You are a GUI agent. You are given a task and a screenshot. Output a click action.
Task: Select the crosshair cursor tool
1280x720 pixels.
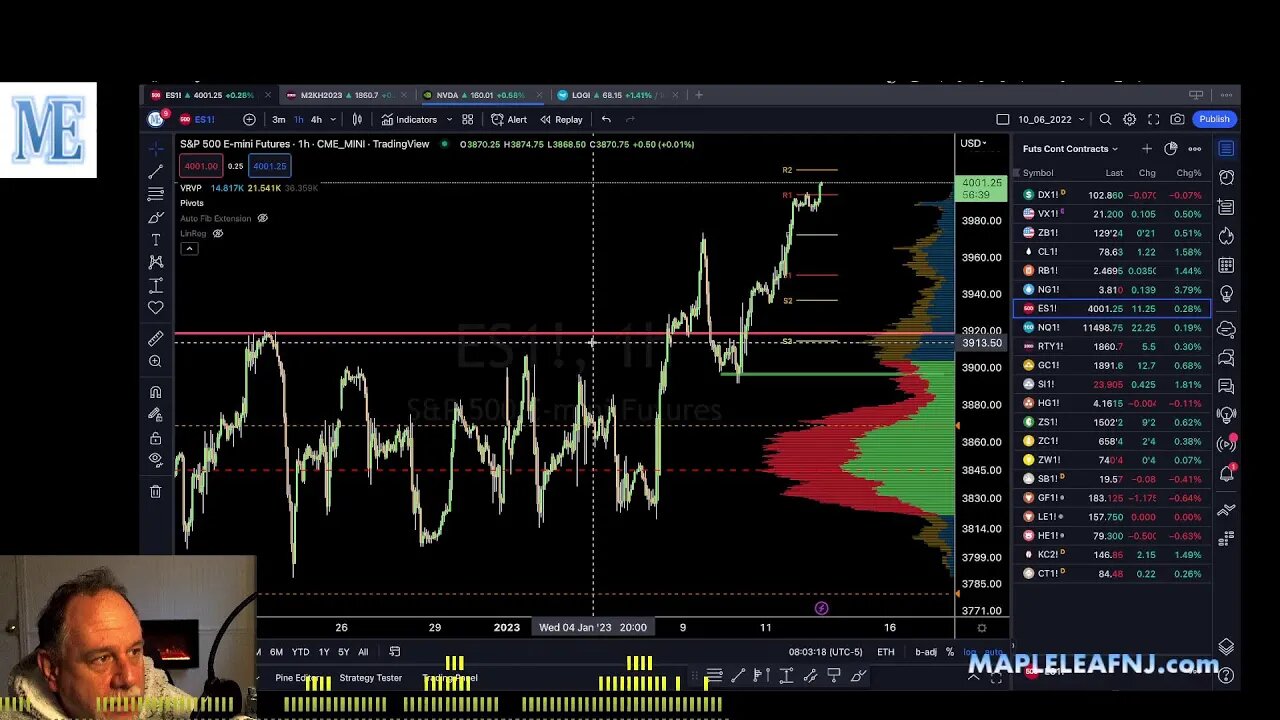tap(156, 149)
